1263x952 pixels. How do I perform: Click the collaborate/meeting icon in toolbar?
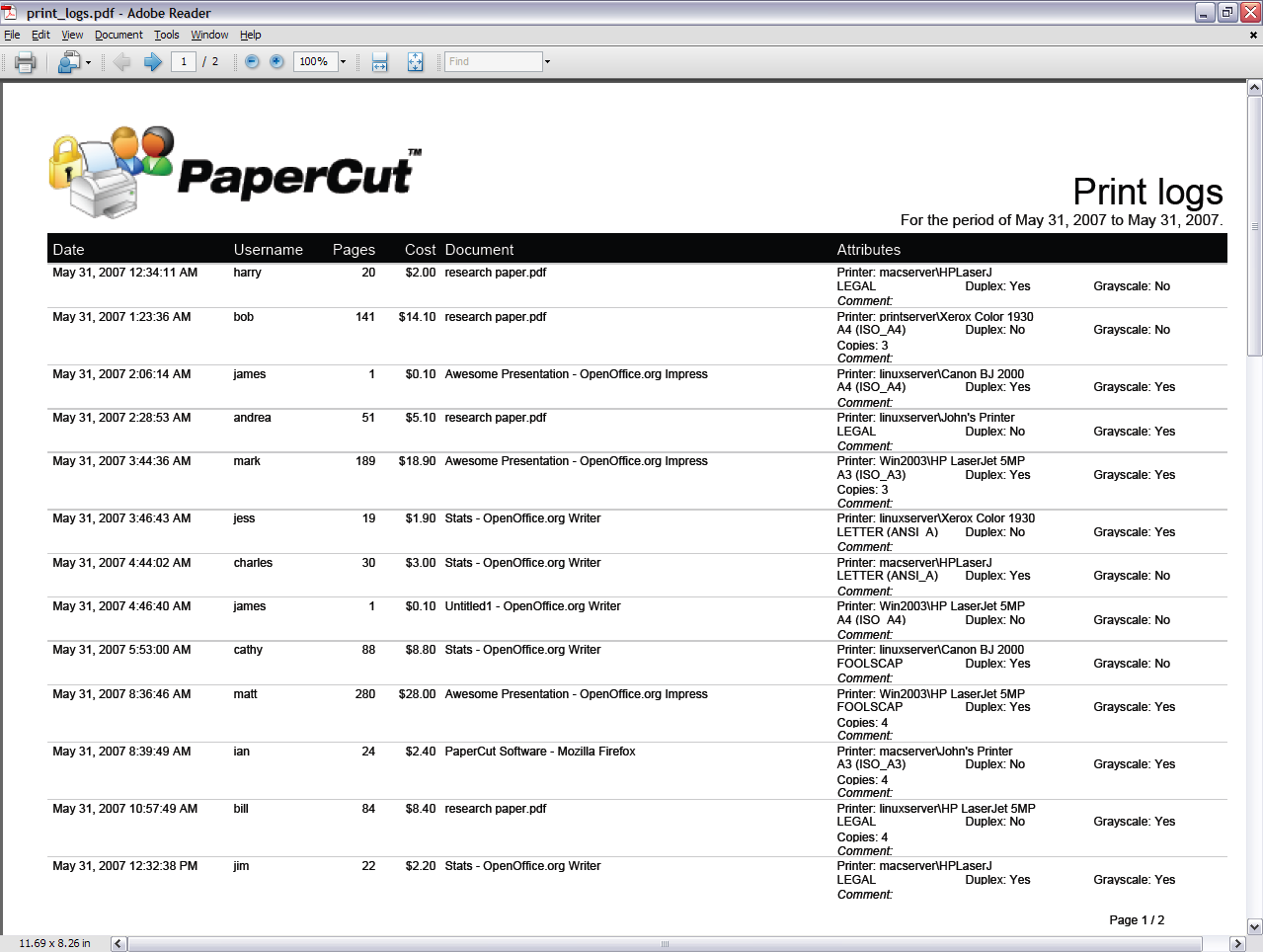point(68,62)
